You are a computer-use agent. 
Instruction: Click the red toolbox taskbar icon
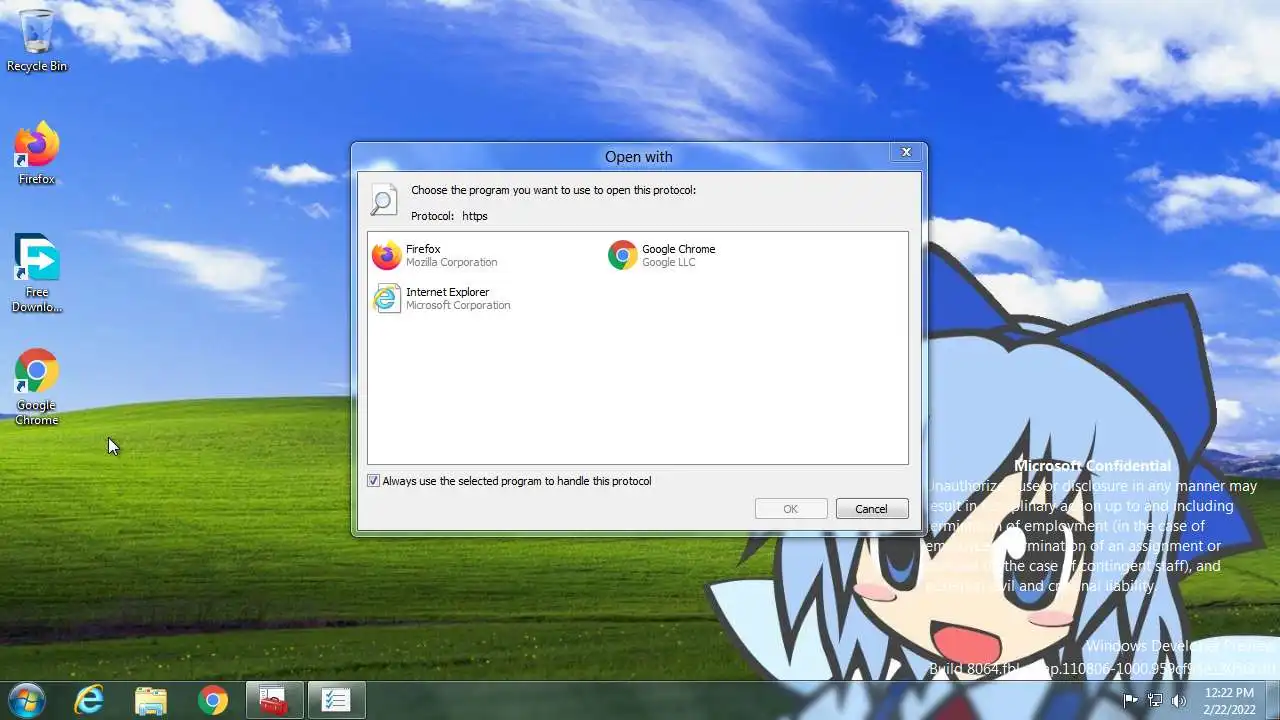[x=274, y=700]
